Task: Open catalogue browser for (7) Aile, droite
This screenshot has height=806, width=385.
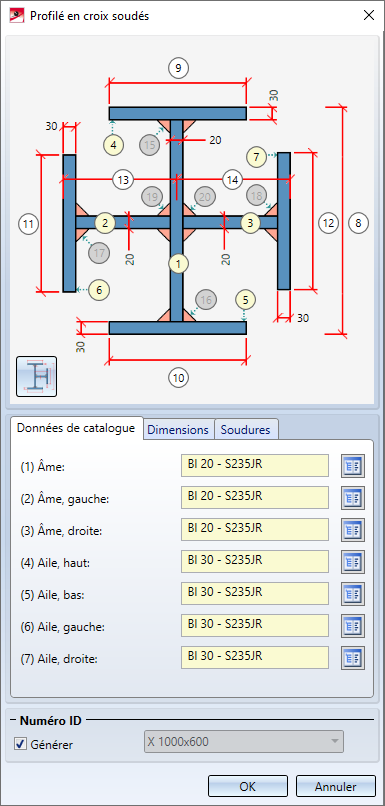Action: [353, 657]
